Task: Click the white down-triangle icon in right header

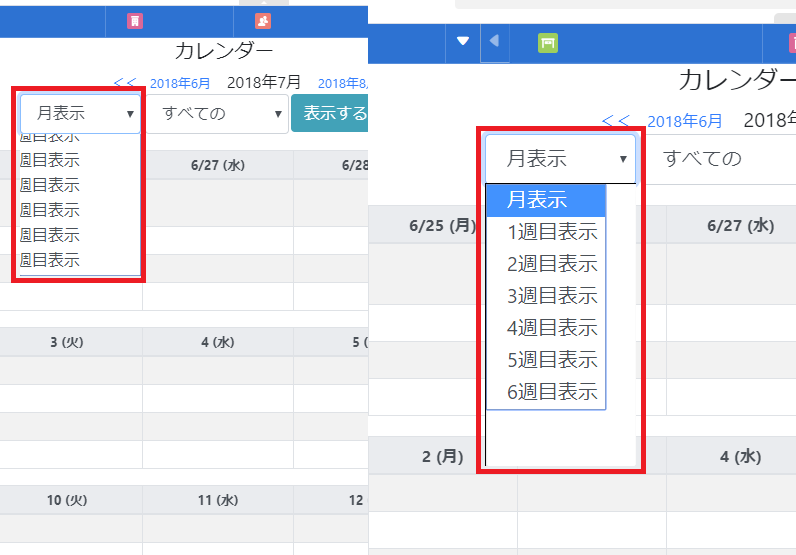Action: (462, 41)
